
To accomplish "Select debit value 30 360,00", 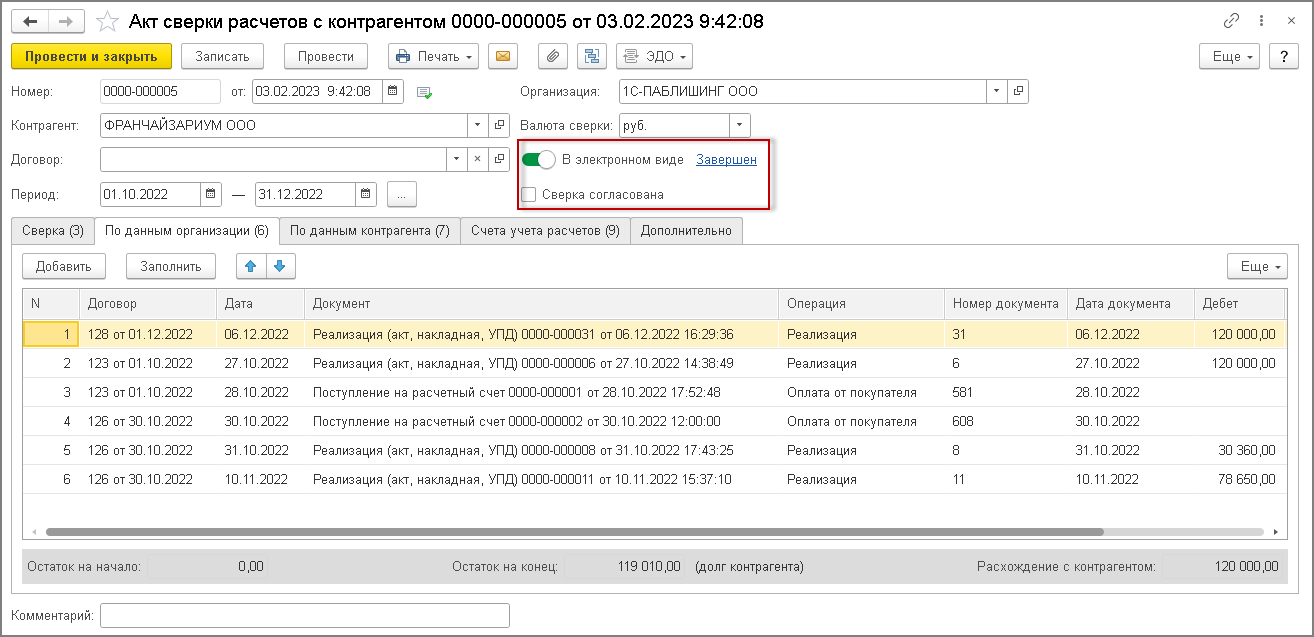I will 1238,450.
